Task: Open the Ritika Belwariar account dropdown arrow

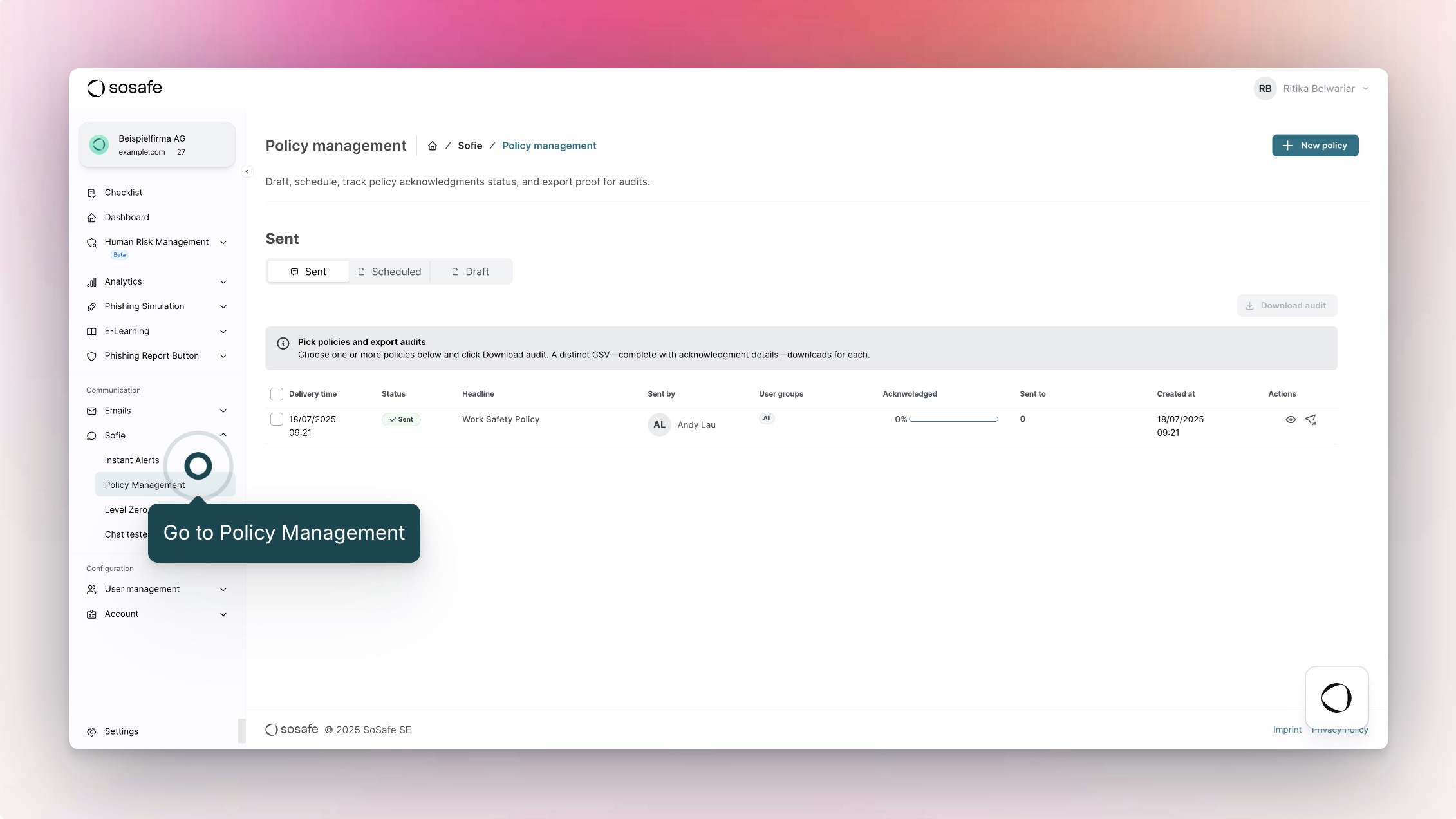Action: [x=1365, y=89]
